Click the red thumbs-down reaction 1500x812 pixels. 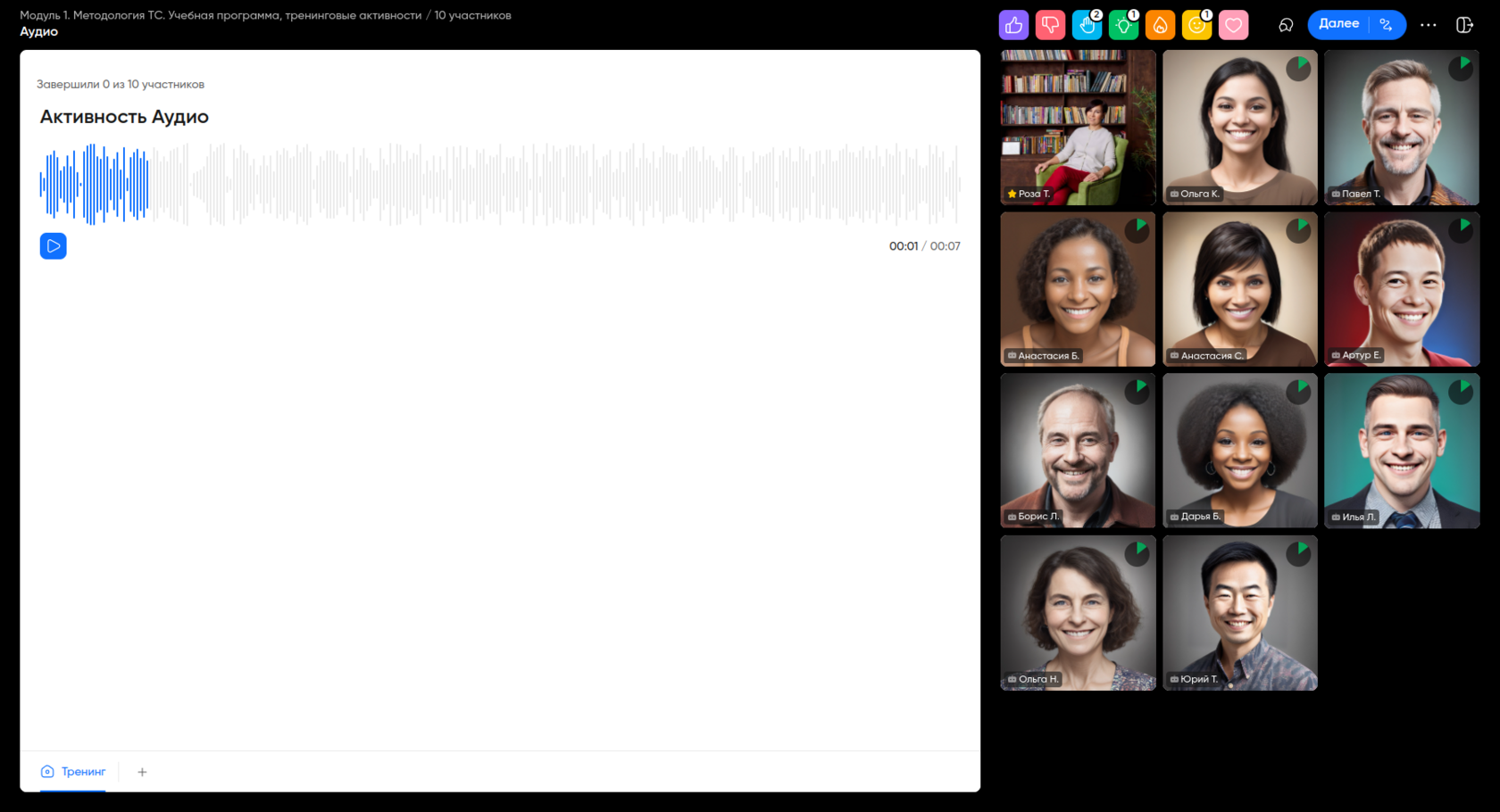[x=1050, y=25]
